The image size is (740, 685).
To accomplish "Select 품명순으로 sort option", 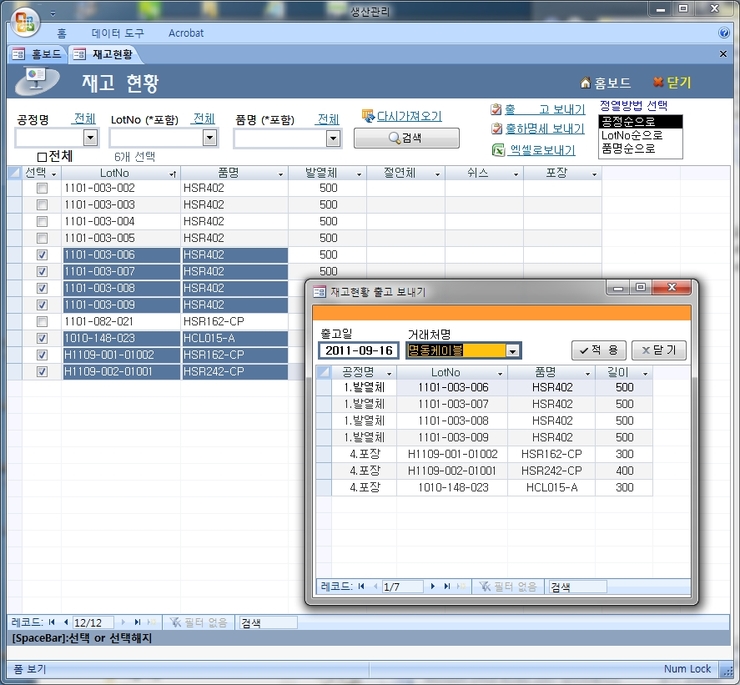I will click(x=640, y=149).
